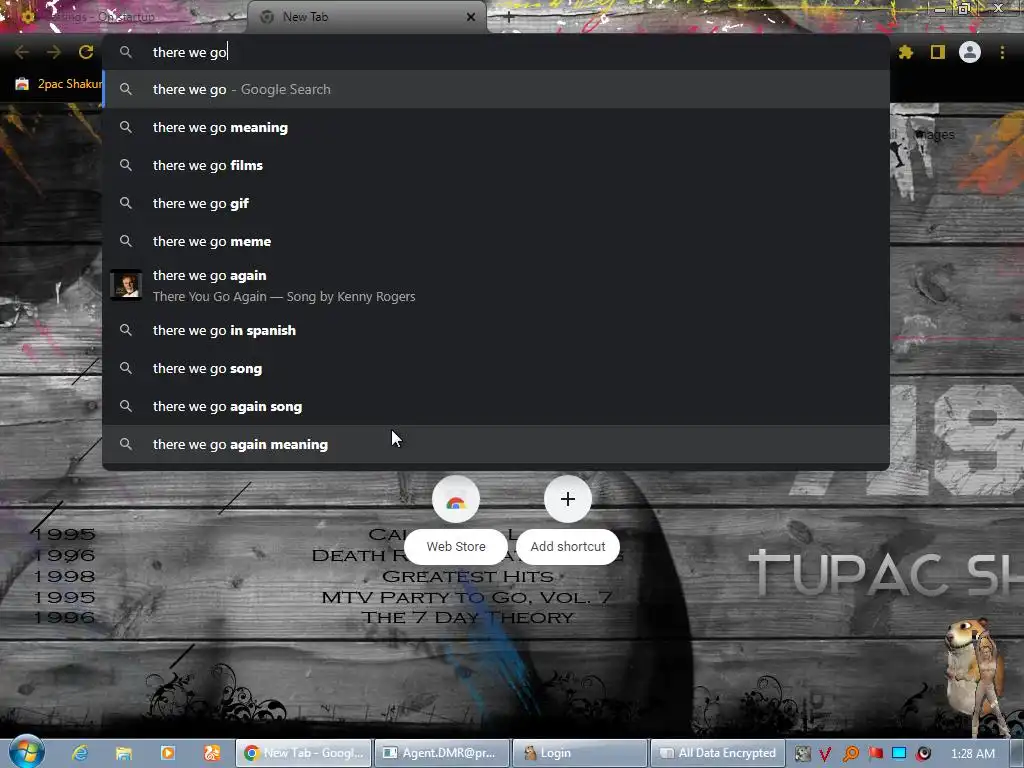
Task: Click the omnibox text field
Action: [x=496, y=52]
